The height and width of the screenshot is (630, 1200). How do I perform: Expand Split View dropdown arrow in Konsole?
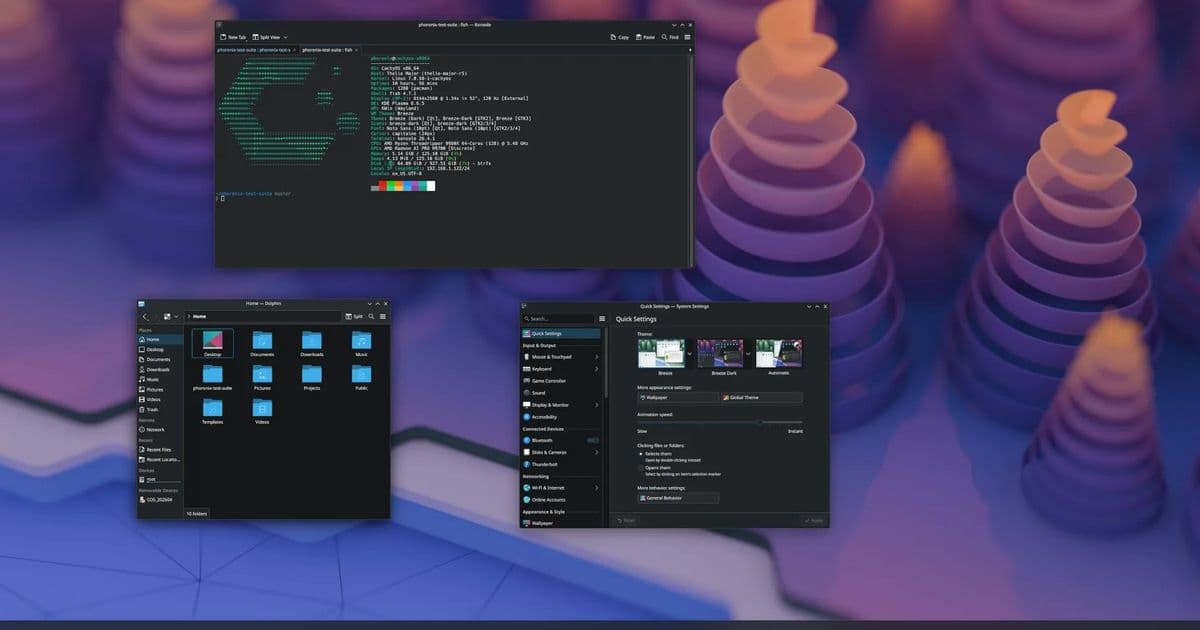pyautogui.click(x=286, y=37)
